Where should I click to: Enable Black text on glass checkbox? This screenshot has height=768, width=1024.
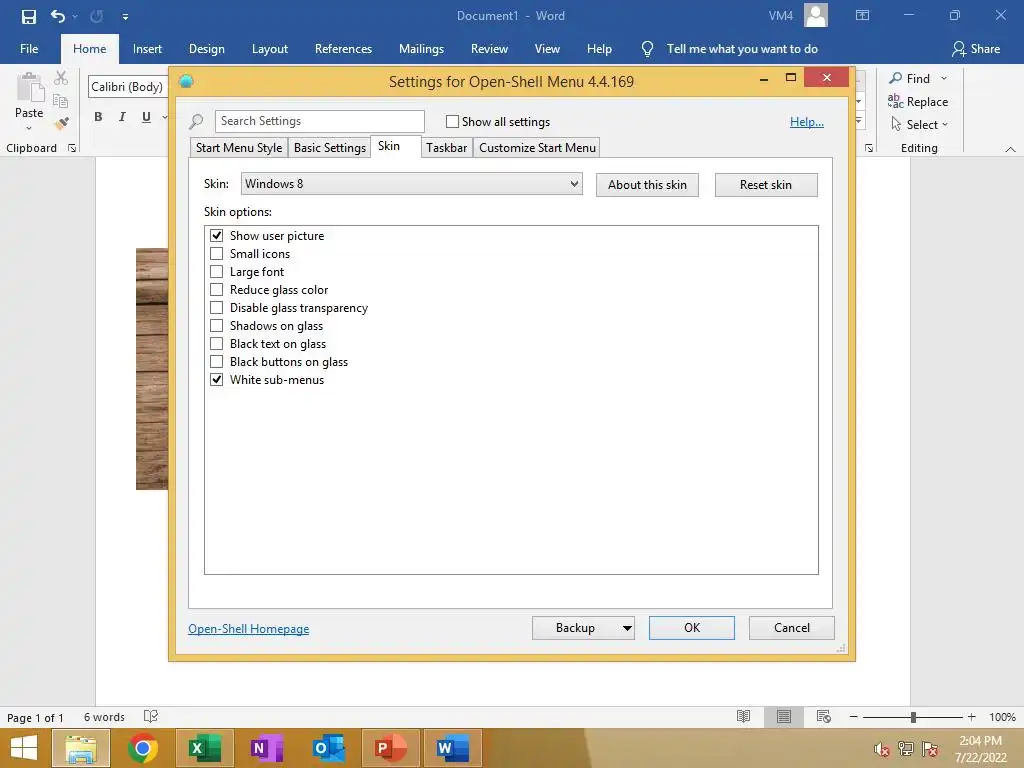[x=216, y=344]
